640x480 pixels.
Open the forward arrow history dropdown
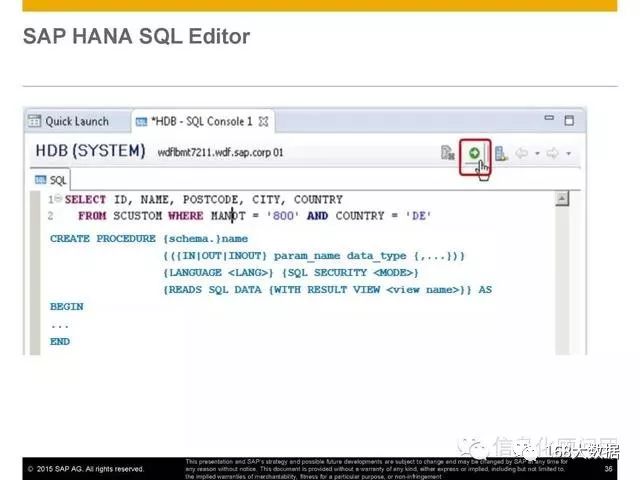tap(569, 154)
